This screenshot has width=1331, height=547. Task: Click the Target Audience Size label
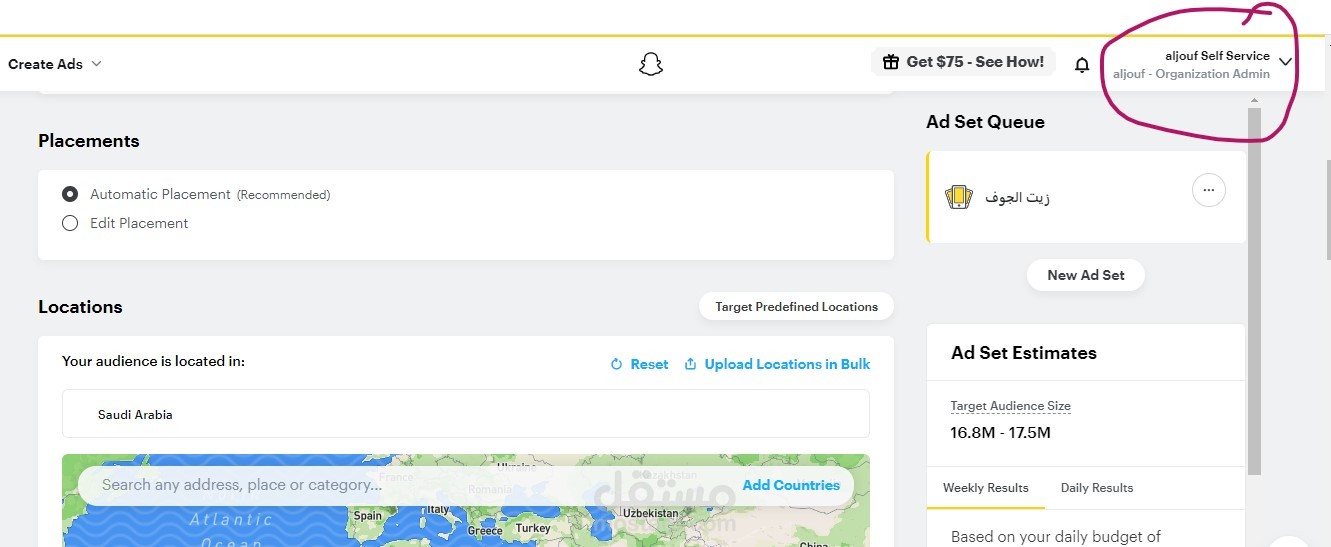click(x=1010, y=406)
